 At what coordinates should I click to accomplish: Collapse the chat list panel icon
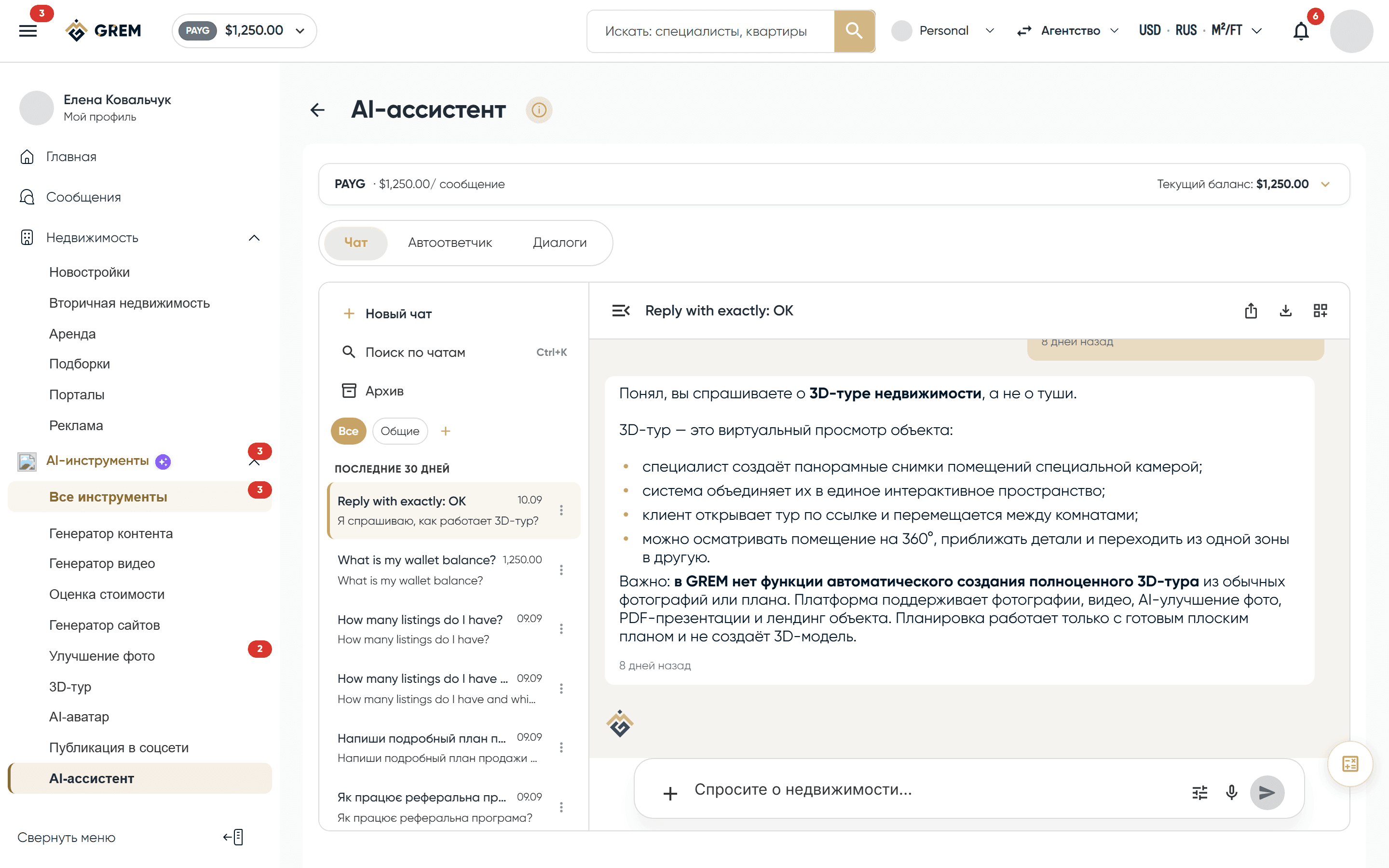[621, 311]
